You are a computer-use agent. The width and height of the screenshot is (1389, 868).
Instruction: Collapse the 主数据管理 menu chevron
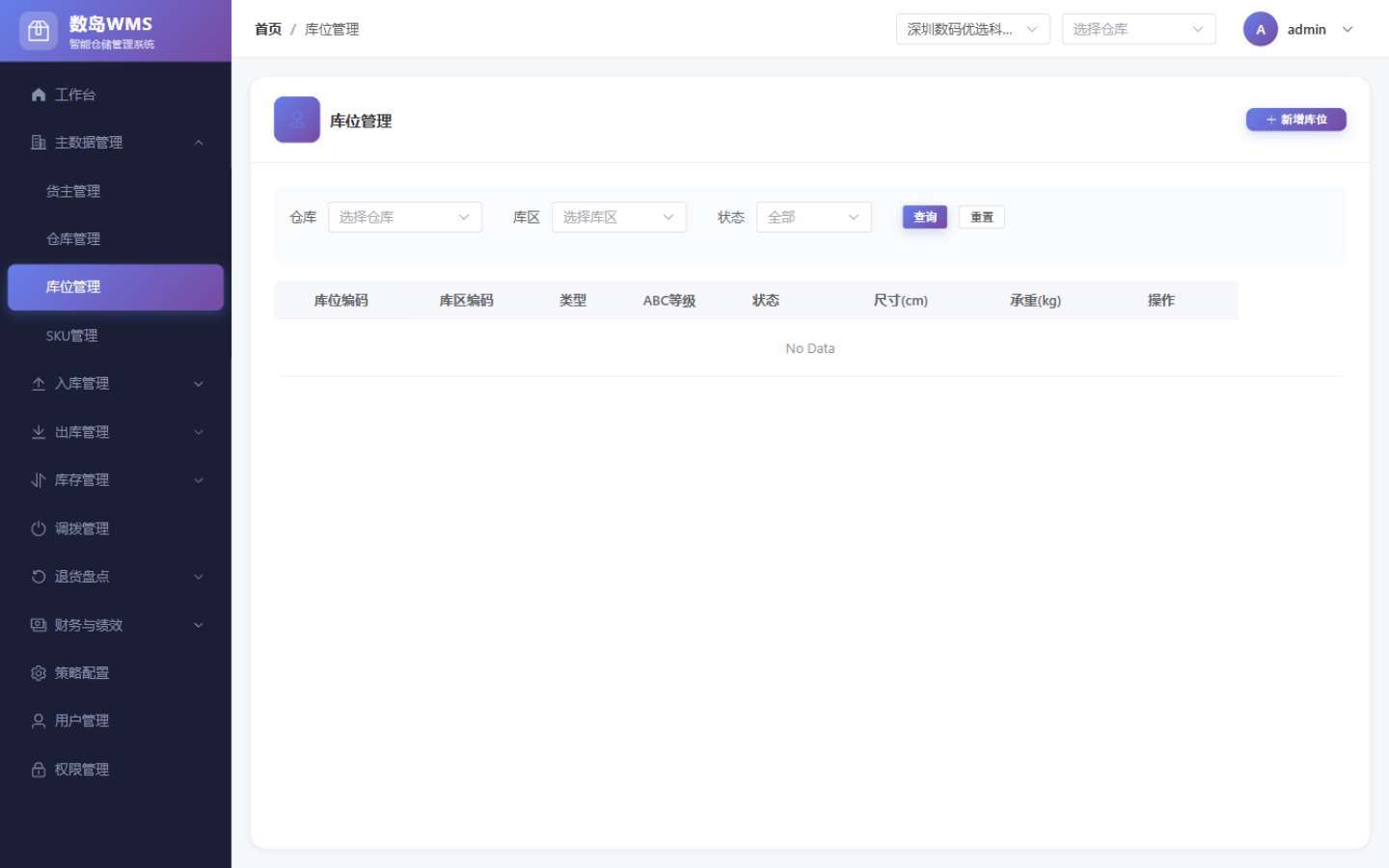(x=199, y=143)
